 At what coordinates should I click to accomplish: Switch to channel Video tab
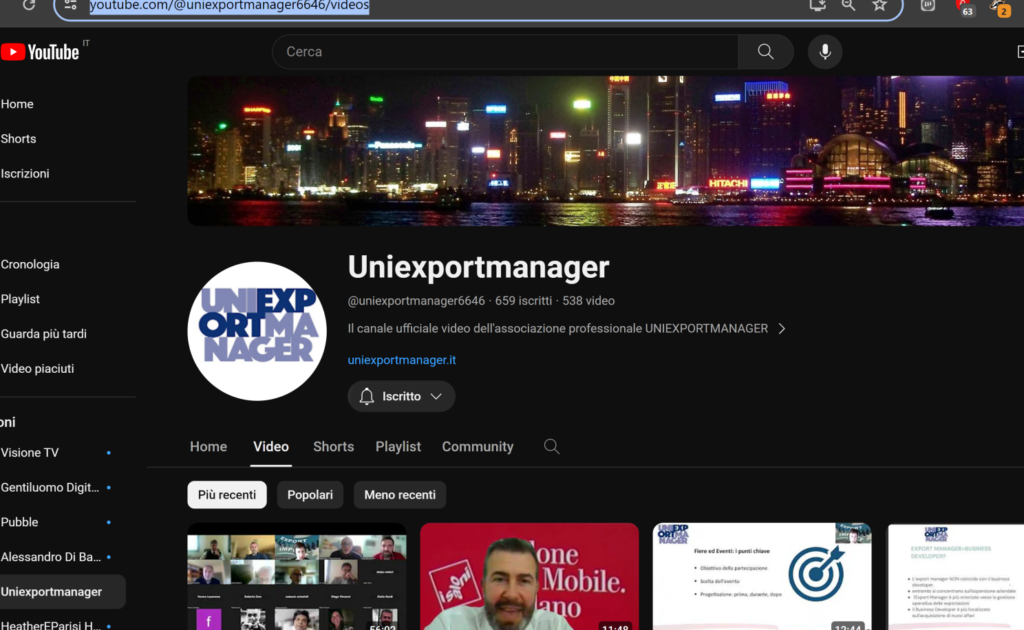[271, 447]
